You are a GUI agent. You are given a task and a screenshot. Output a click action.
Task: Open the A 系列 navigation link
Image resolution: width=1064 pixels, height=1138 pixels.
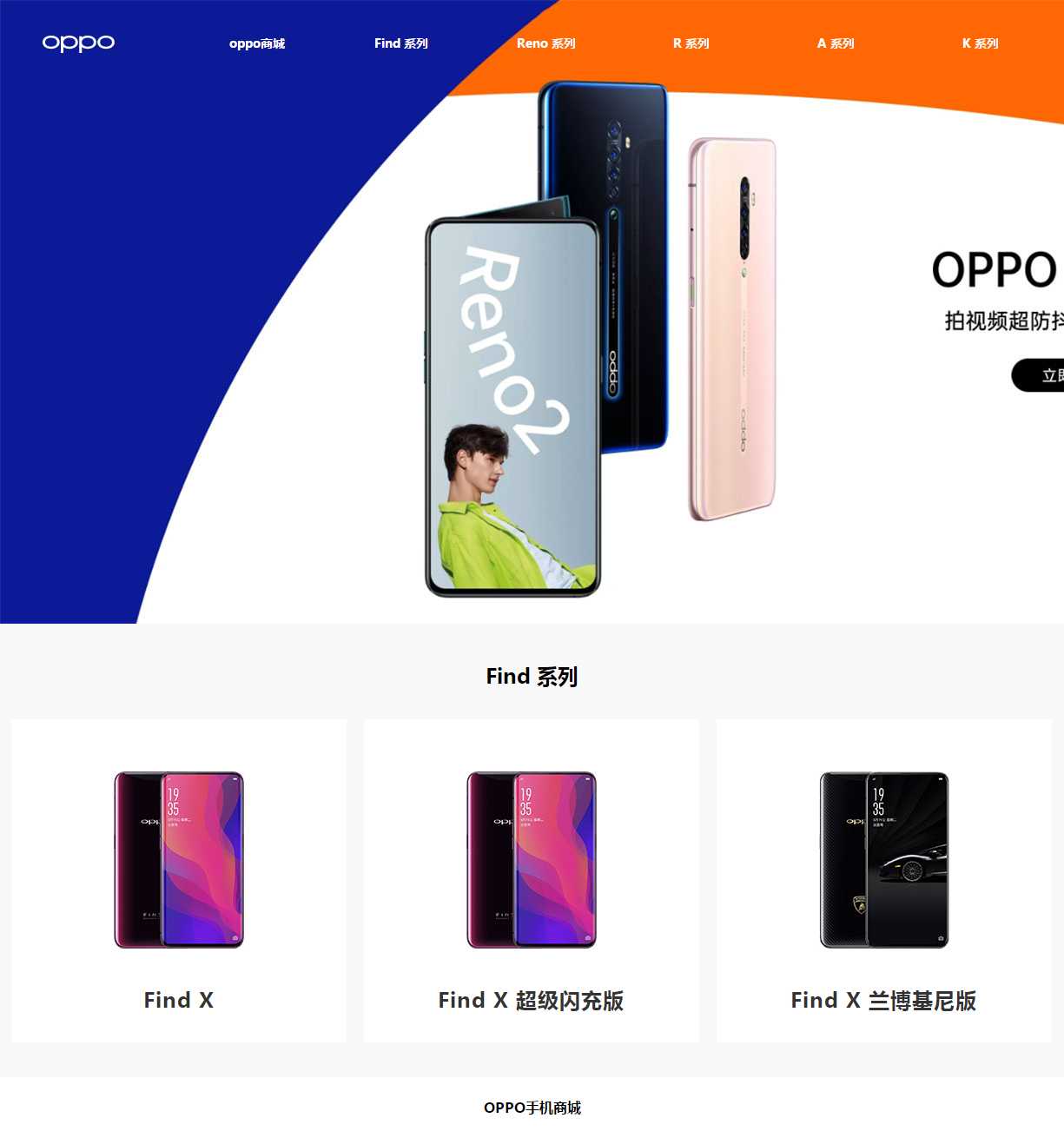[836, 43]
